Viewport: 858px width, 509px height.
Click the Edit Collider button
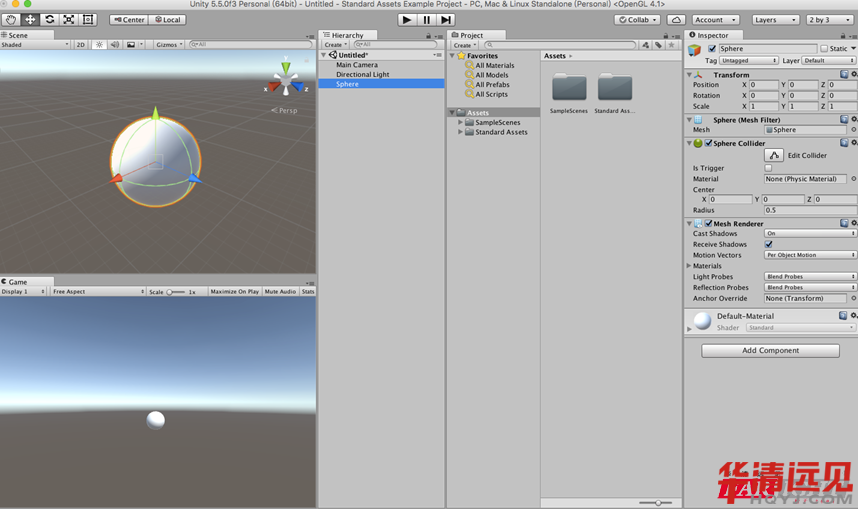(x=774, y=155)
